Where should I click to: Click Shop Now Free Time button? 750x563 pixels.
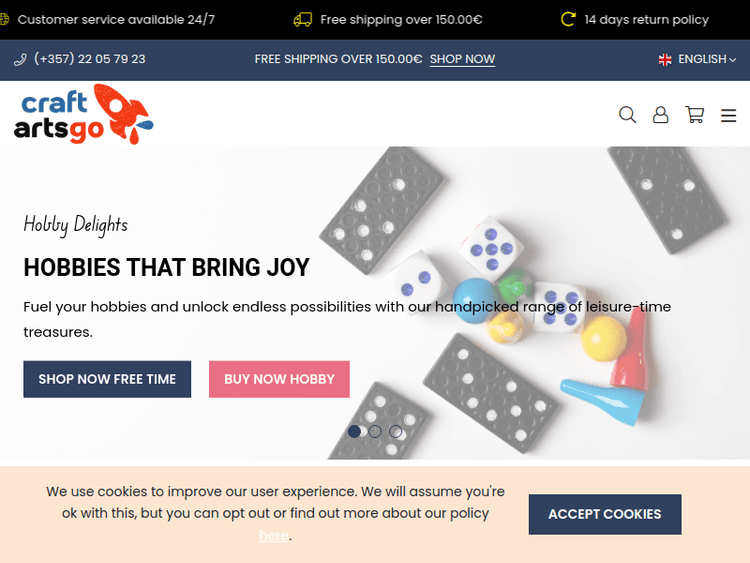pos(107,379)
